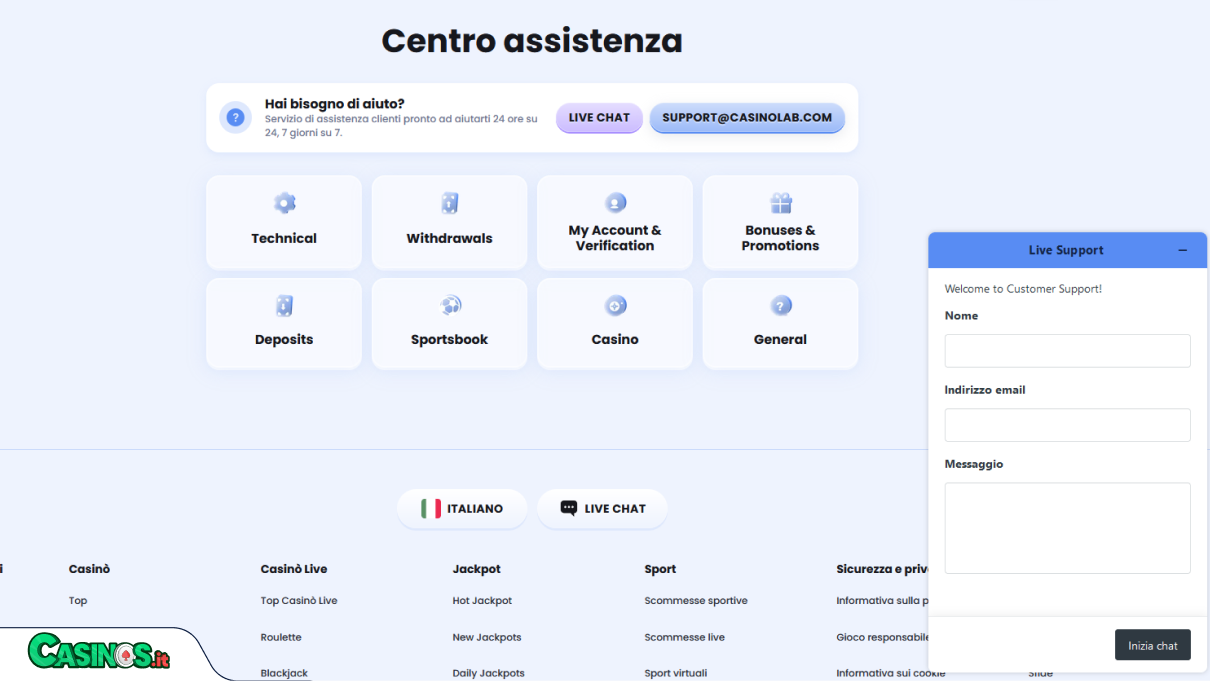Click the My Account user icon
Viewport: 1210px width, 681px height.
[615, 203]
